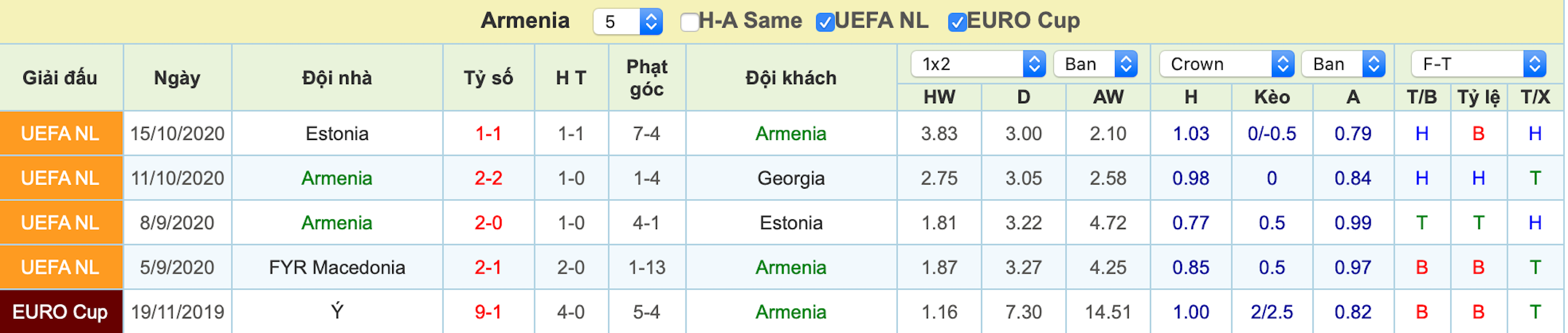The width and height of the screenshot is (1568, 333).
Task: Click the EURO Cup league label
Action: point(60,312)
